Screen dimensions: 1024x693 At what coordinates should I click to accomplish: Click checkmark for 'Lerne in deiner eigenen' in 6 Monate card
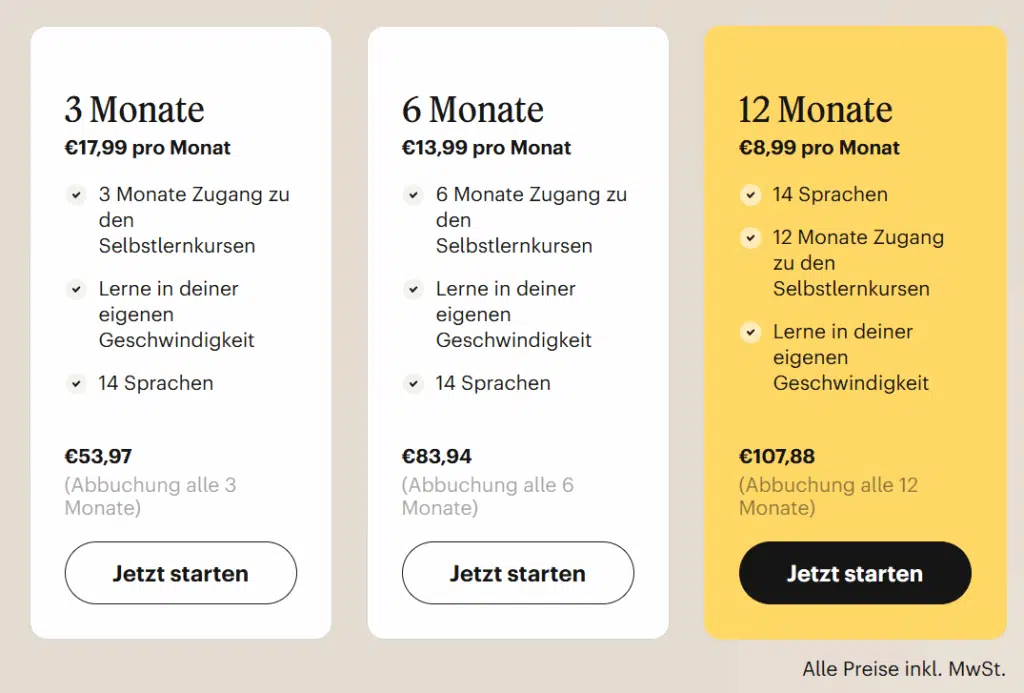pyautogui.click(x=413, y=289)
